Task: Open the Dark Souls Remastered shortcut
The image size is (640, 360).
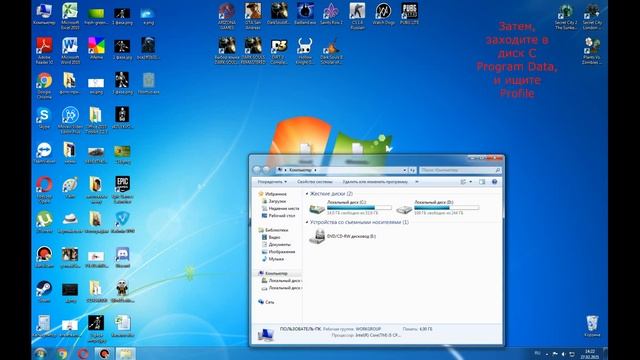Action: (x=253, y=50)
